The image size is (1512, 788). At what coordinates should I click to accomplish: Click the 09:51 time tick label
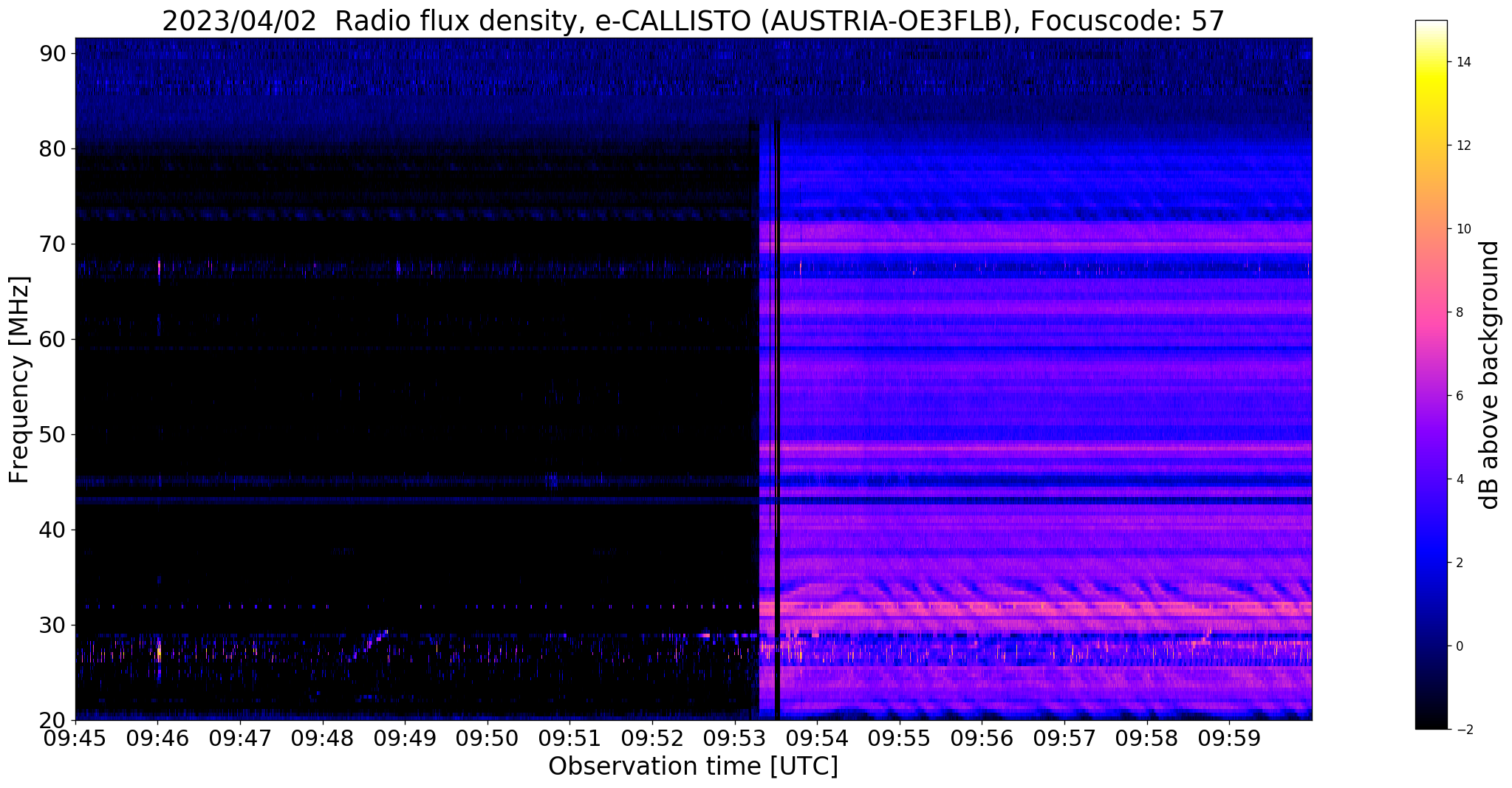point(570,738)
